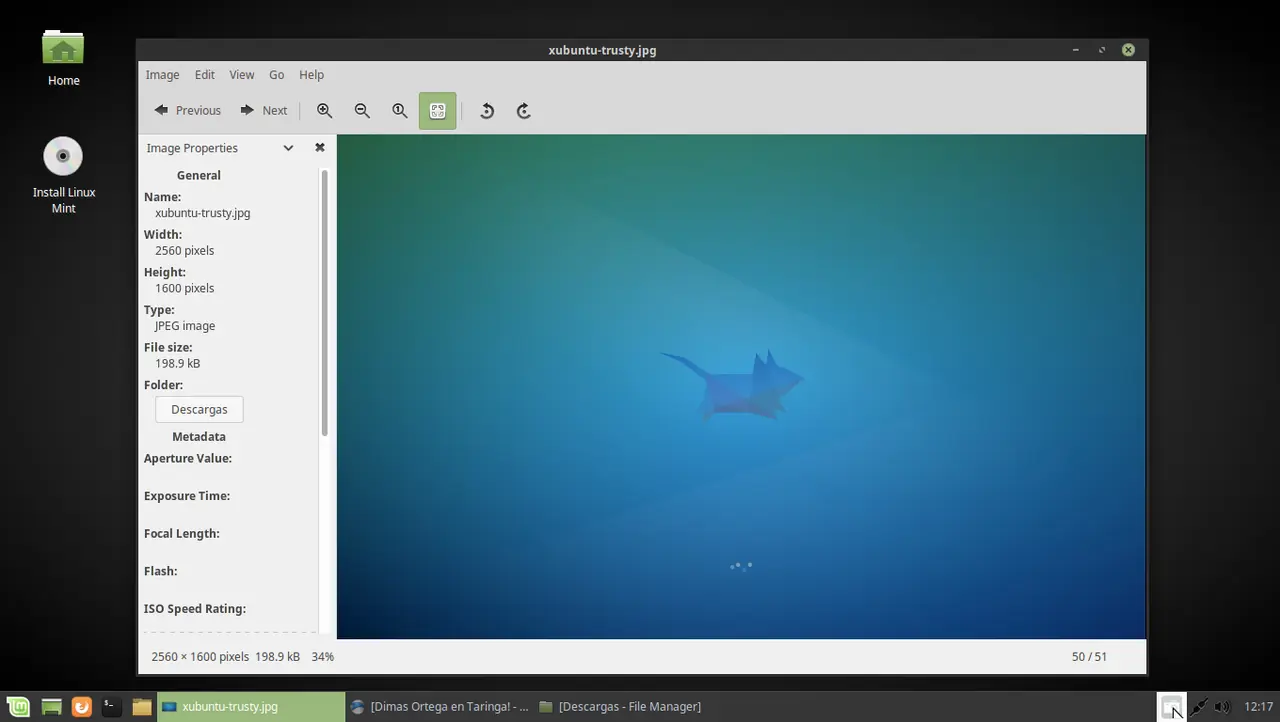
Task: Open the Edit menu
Action: [204, 75]
